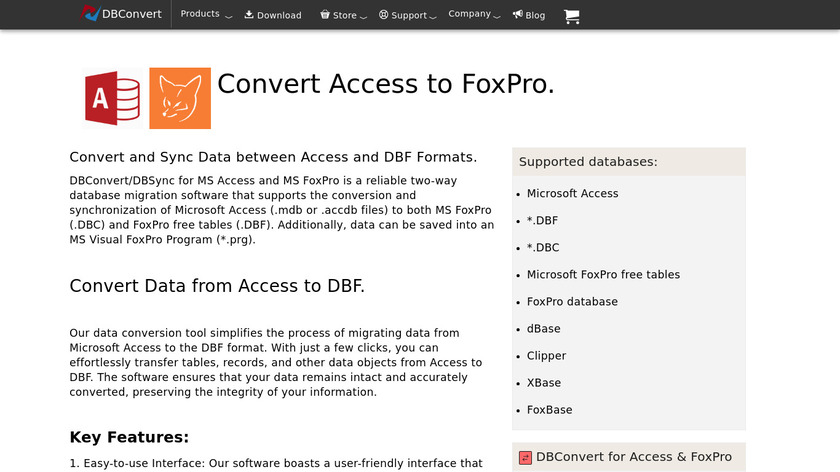Expand the Store dropdown chevron

(363, 17)
